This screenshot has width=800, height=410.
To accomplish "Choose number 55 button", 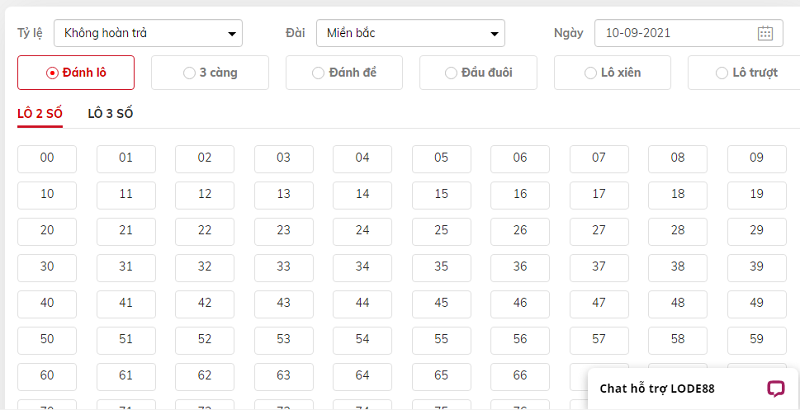I will 441,340.
